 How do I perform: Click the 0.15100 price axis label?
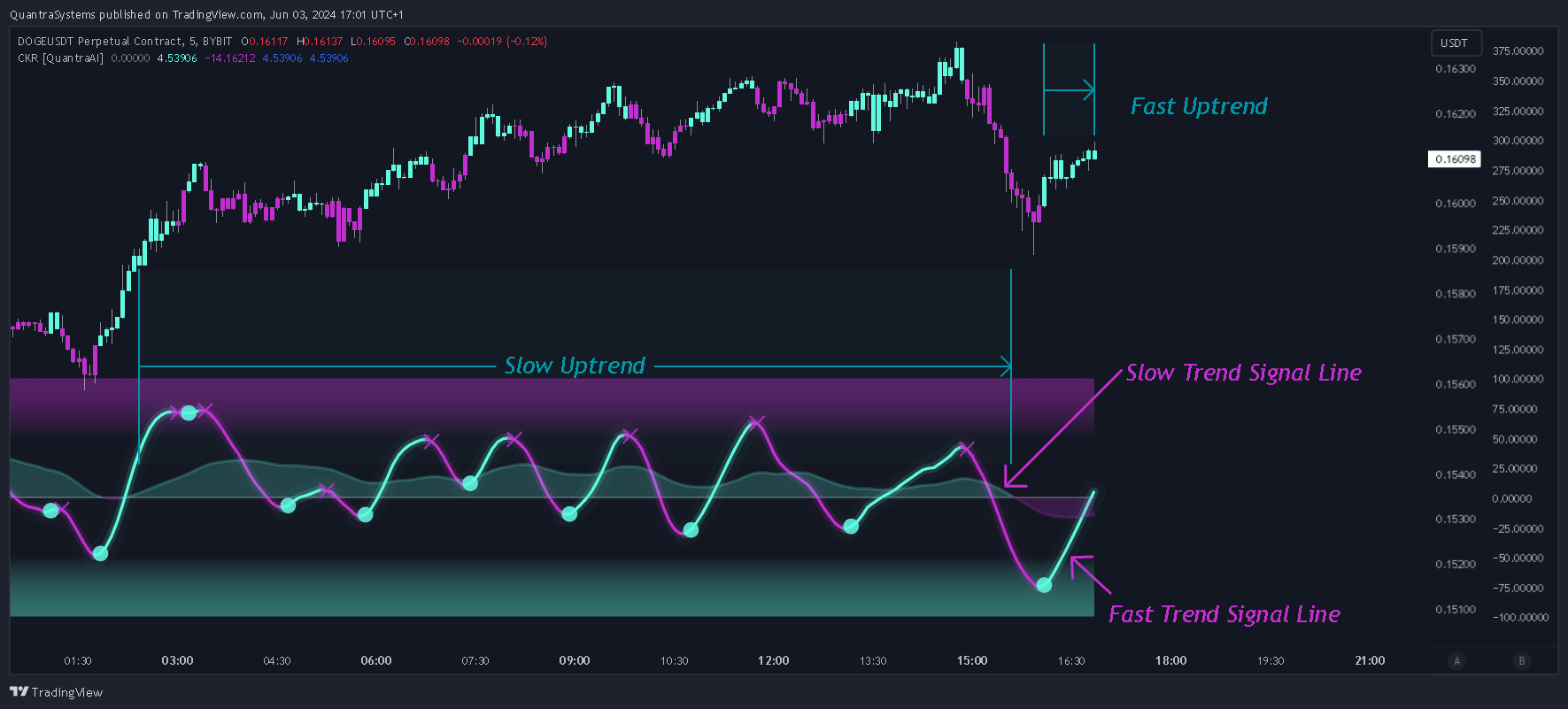[1456, 609]
